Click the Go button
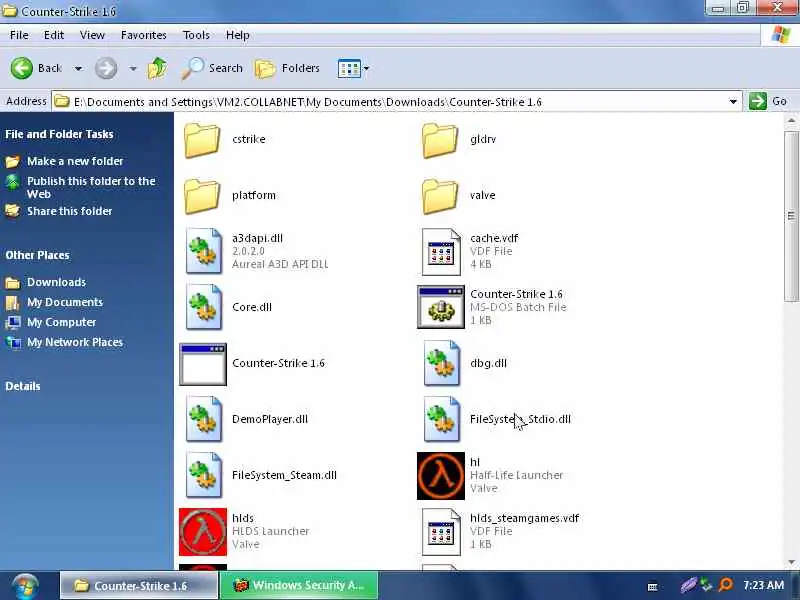The width and height of the screenshot is (800, 600). [x=769, y=101]
